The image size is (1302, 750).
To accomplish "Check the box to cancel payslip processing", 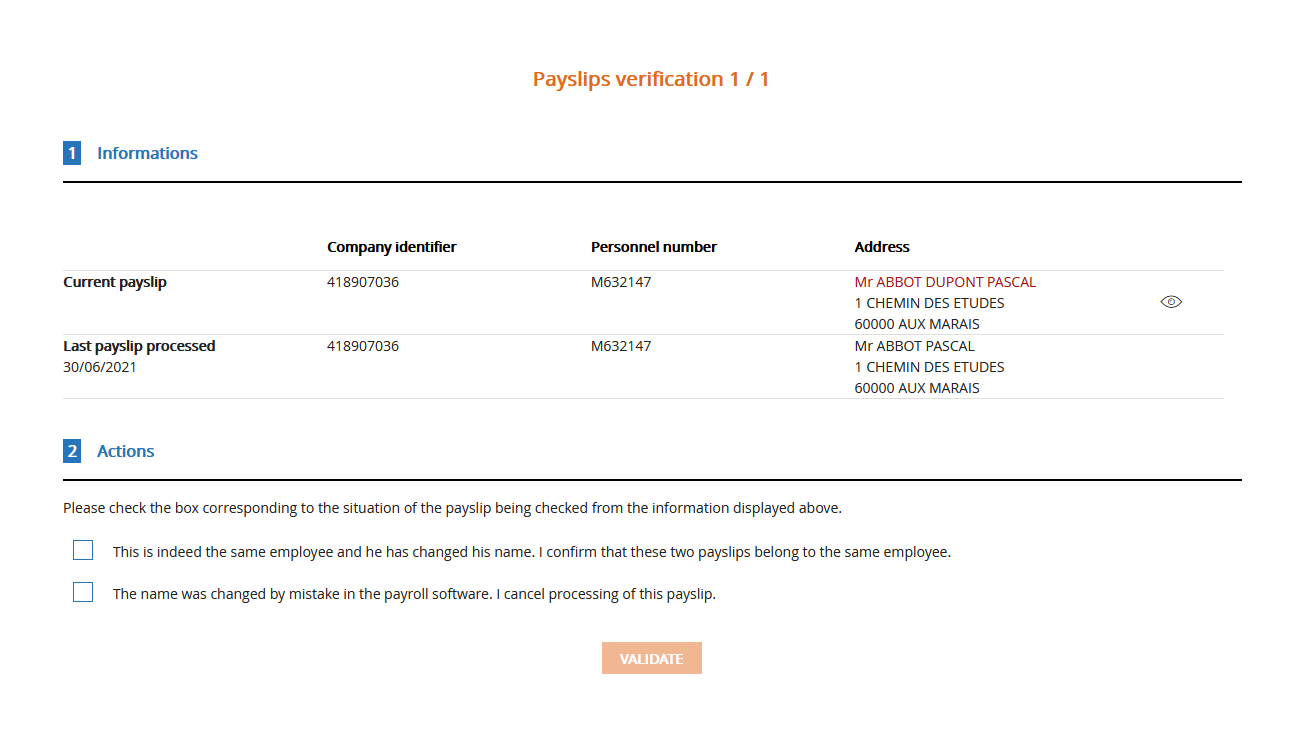I will click(x=82, y=591).
